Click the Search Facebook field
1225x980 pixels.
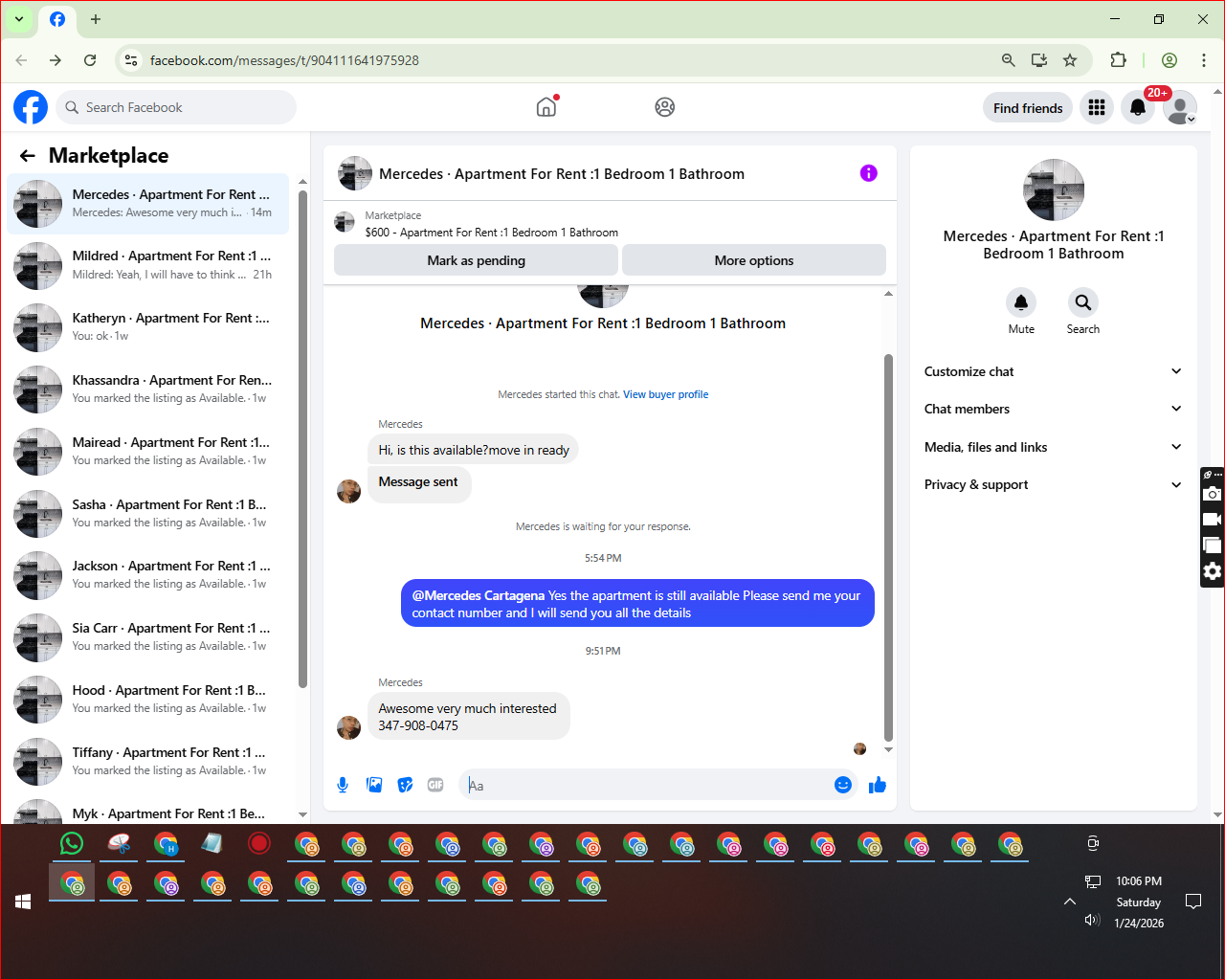176,107
